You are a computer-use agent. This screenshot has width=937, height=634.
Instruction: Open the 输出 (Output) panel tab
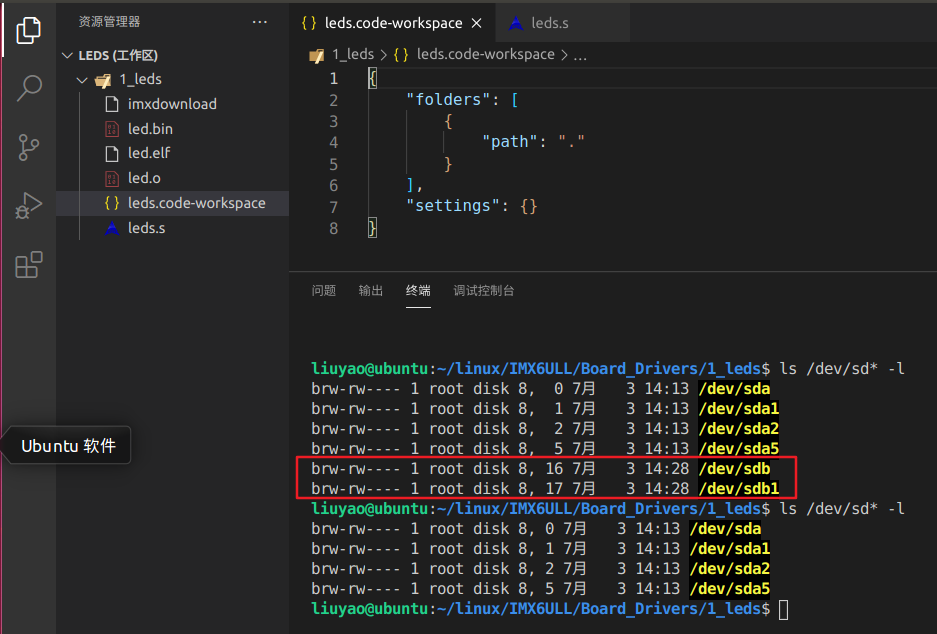point(370,290)
